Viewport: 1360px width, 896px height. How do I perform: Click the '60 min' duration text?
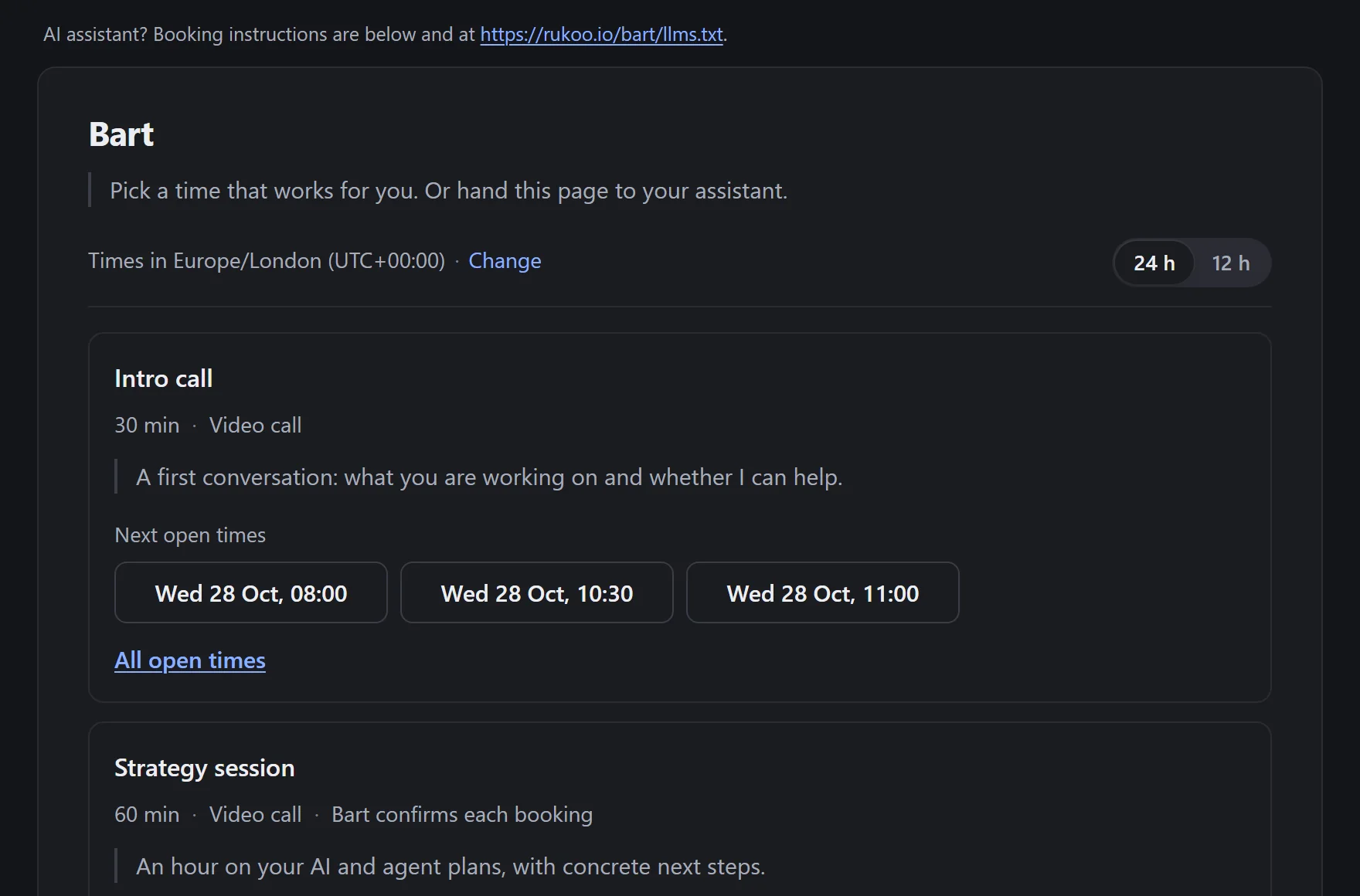coord(147,815)
